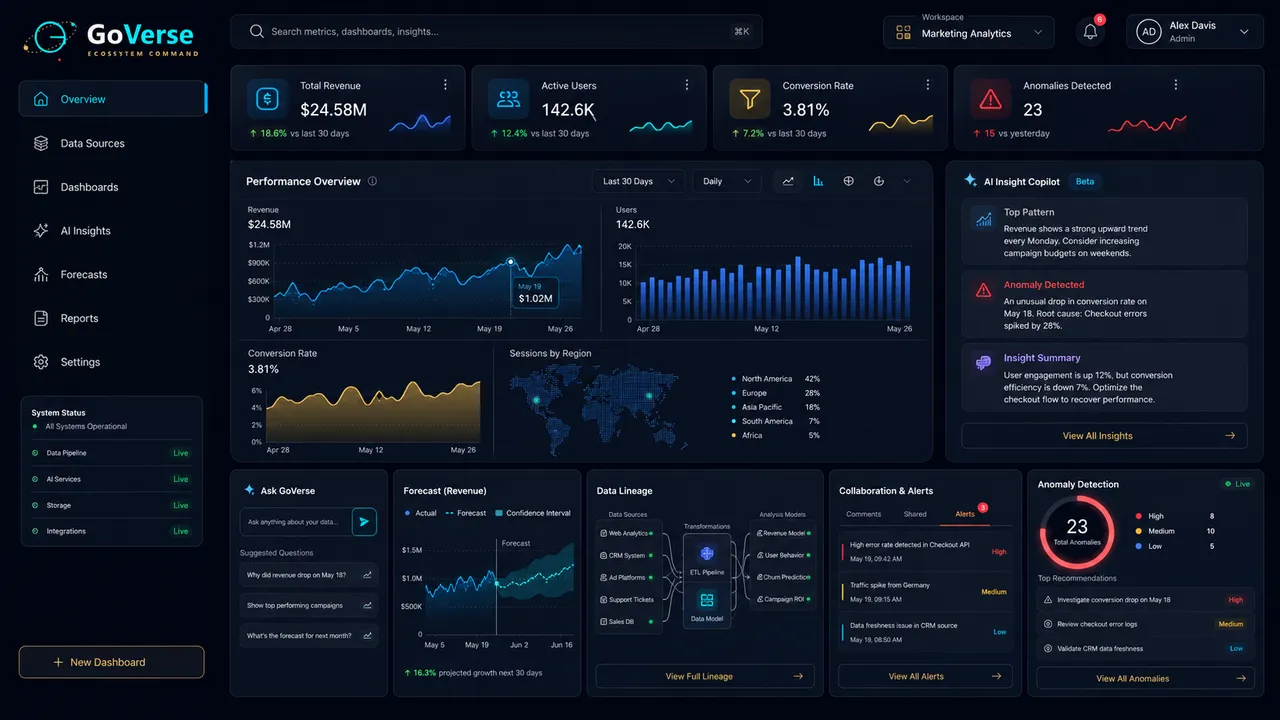Open Conversion Rate card options menu

(927, 85)
